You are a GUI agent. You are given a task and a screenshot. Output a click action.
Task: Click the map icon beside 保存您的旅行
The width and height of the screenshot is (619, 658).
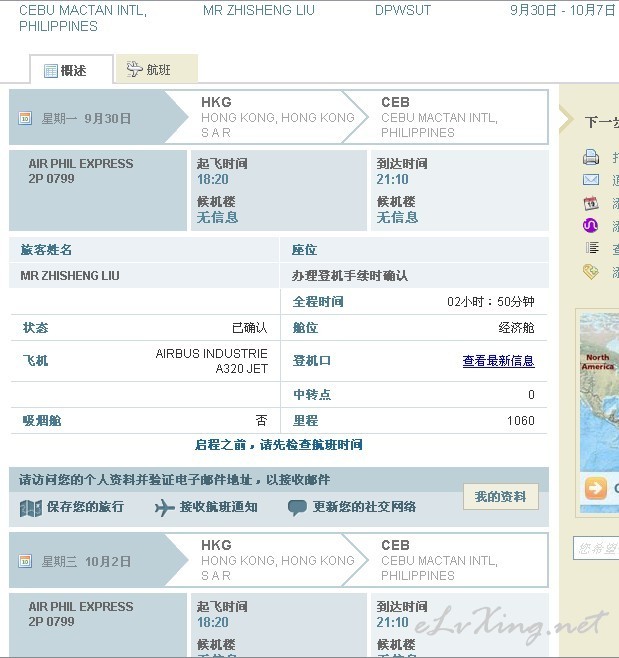tap(31, 508)
